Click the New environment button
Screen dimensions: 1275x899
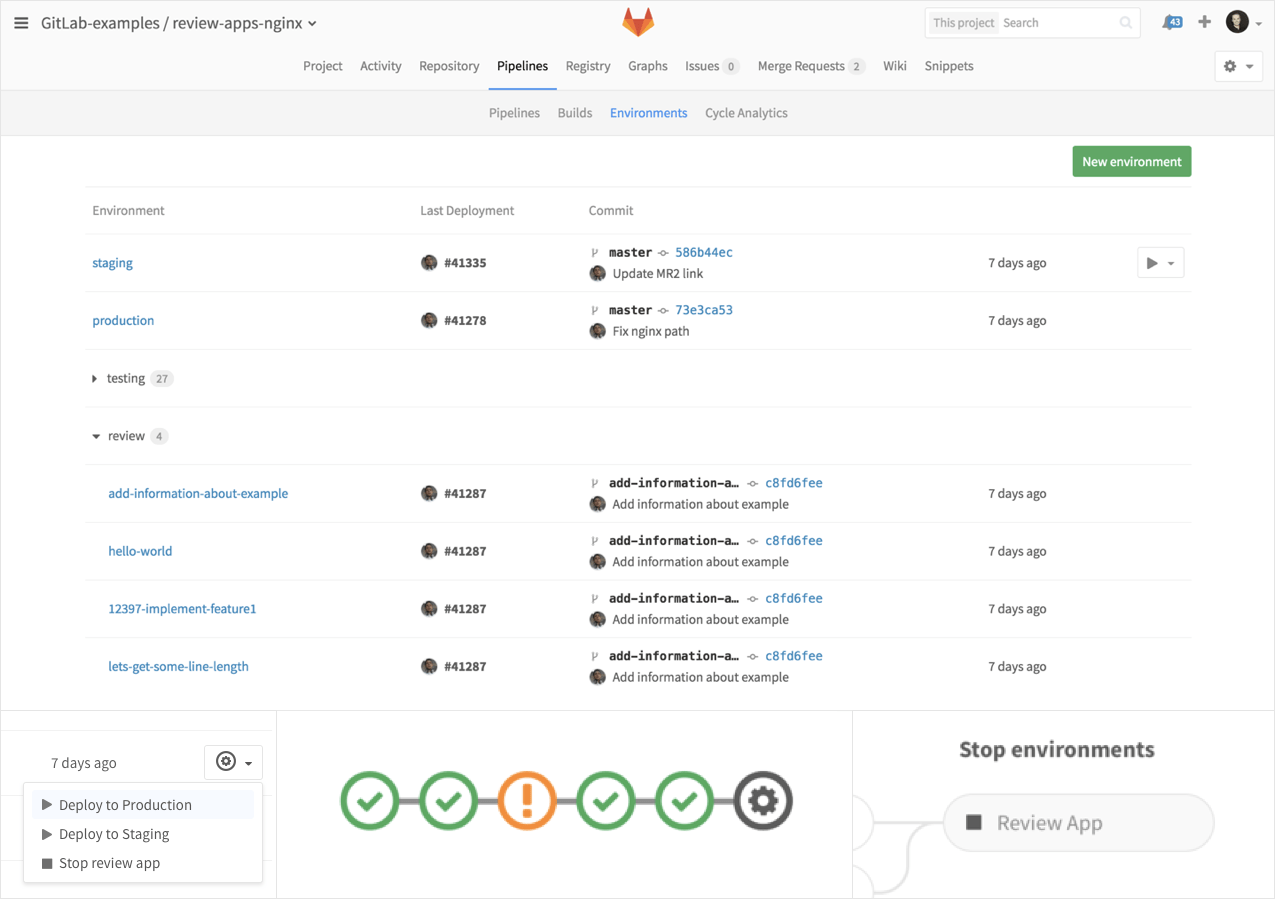click(1131, 161)
